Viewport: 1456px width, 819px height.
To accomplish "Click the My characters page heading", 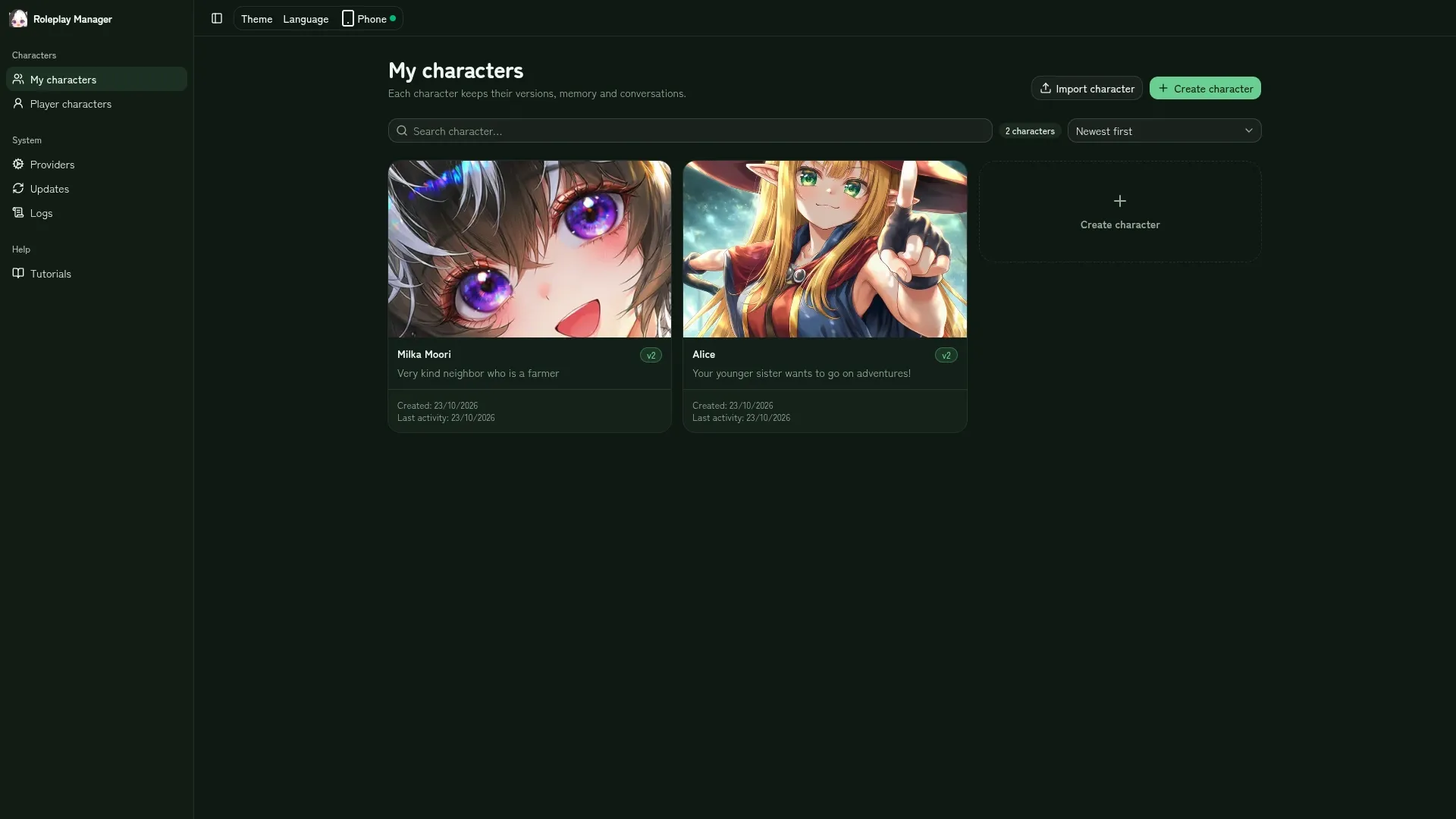I will point(456,71).
